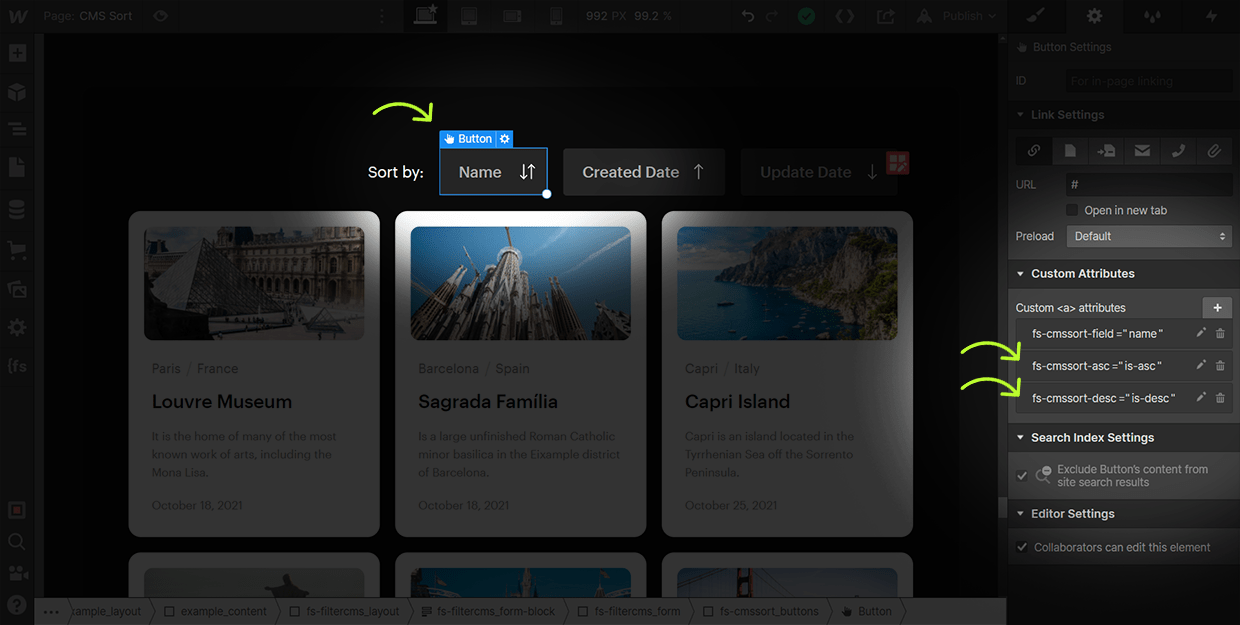Open the Interactions lightning tab
This screenshot has height=625, width=1240.
click(1211, 16)
